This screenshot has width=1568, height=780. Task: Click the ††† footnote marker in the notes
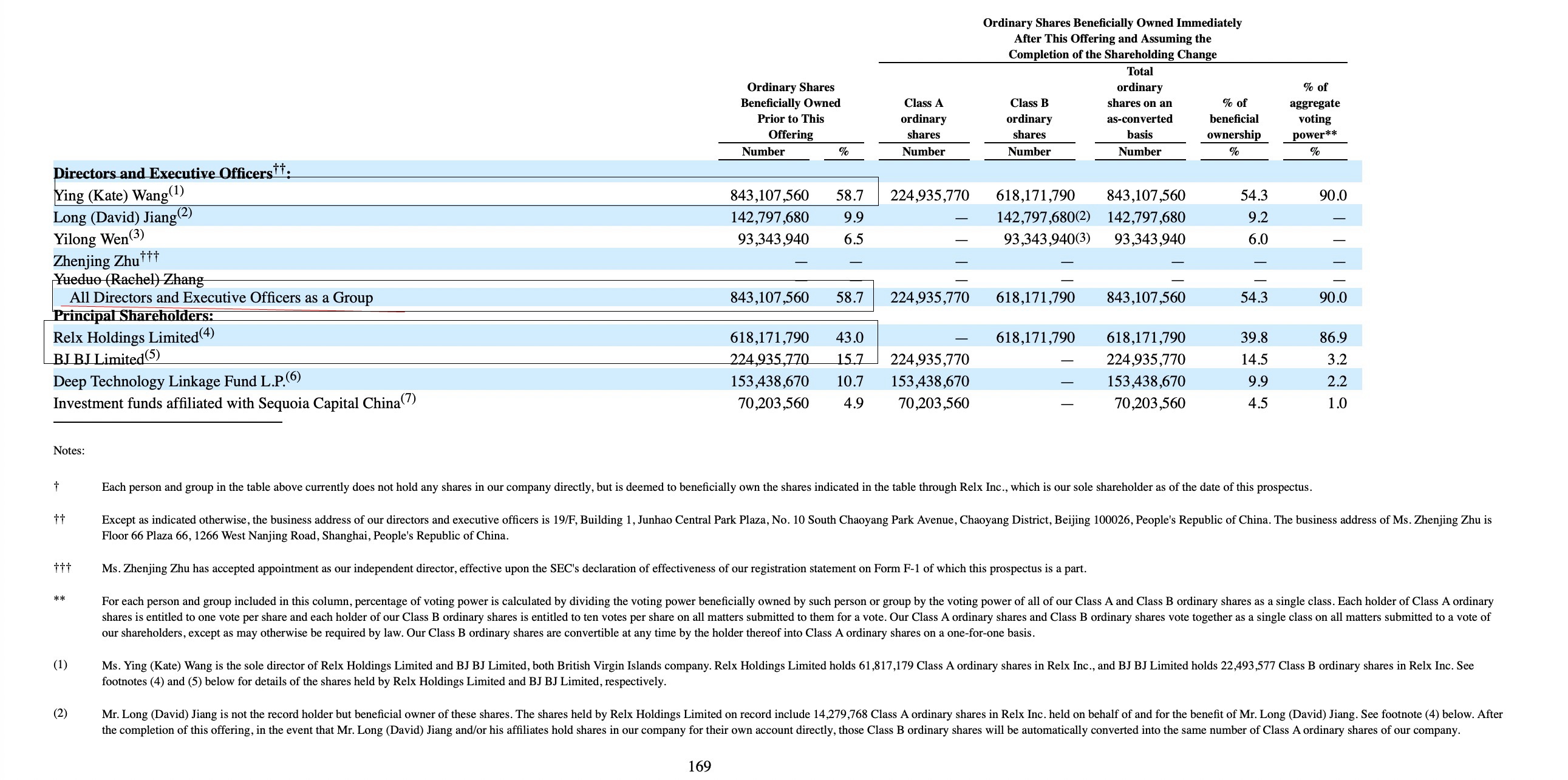pyautogui.click(x=62, y=568)
